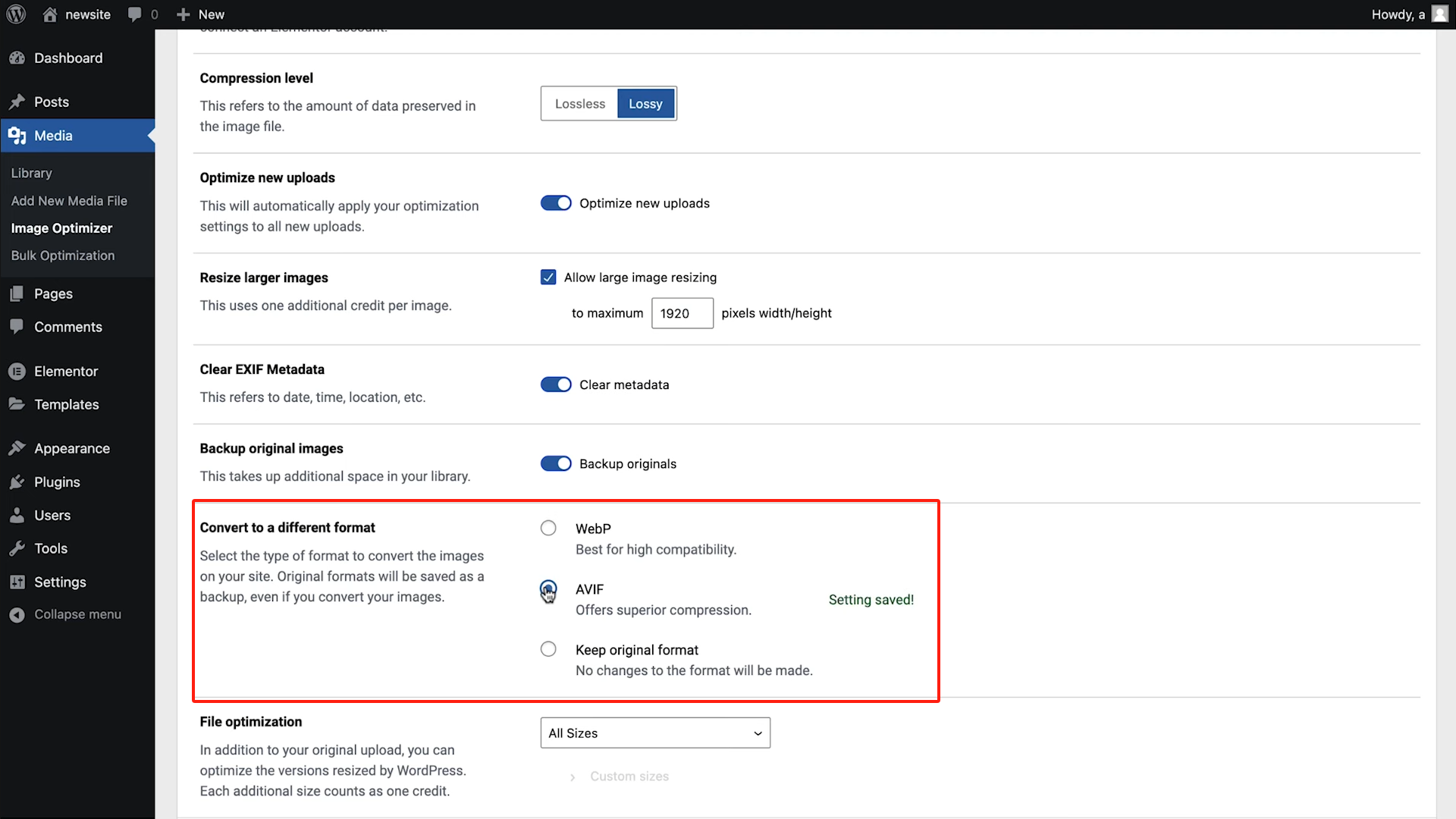The width and height of the screenshot is (1456, 819).
Task: Uncheck Allow large image resizing
Action: [548, 278]
